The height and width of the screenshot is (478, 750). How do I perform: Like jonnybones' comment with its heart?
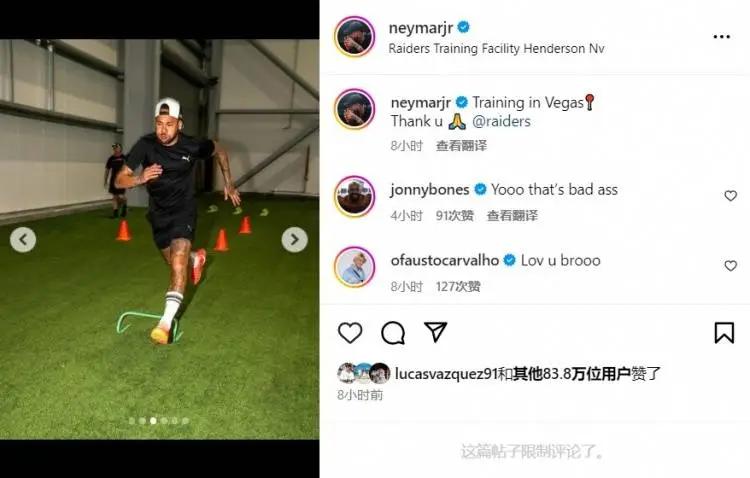point(730,195)
